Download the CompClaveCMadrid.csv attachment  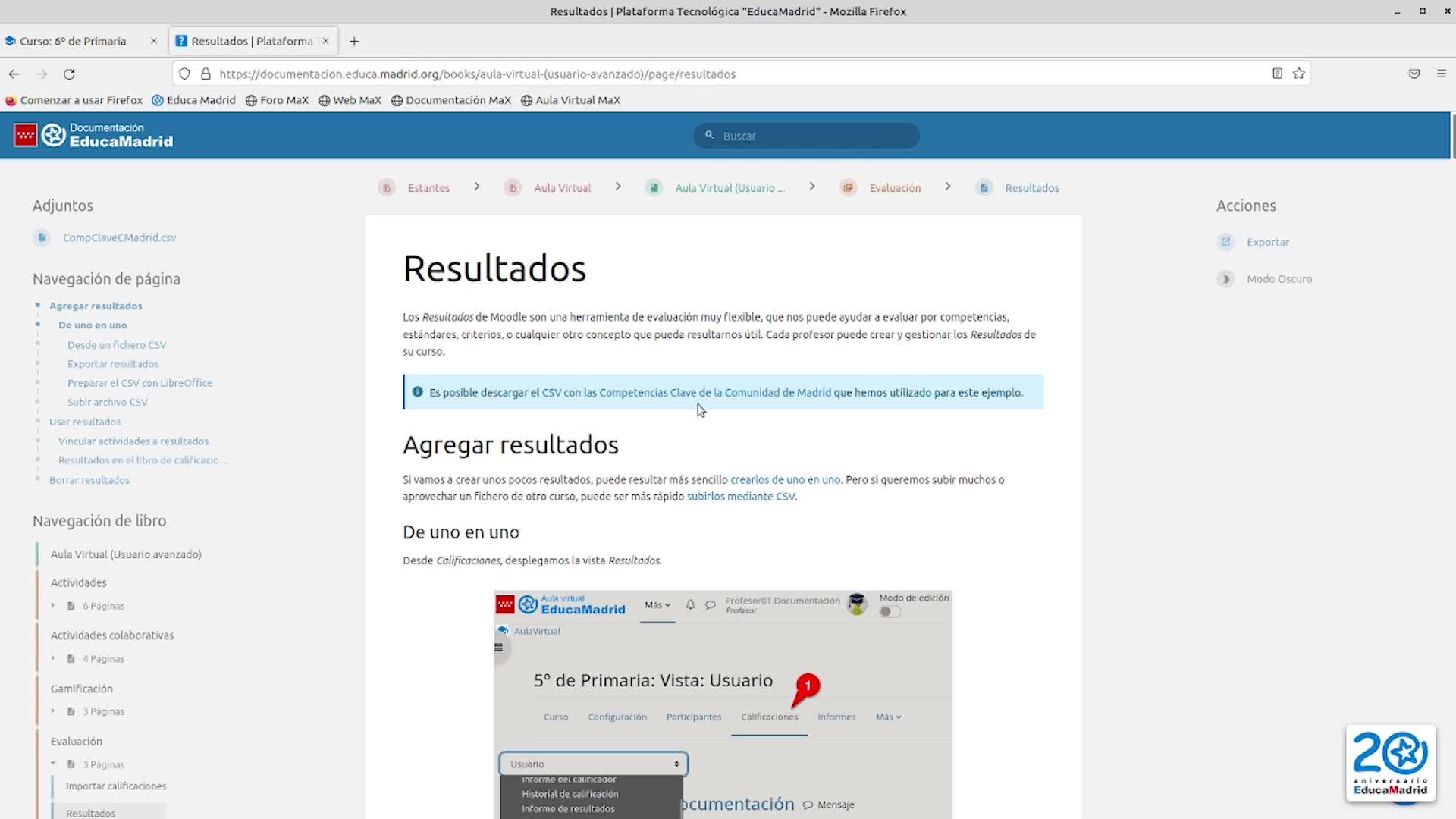119,237
